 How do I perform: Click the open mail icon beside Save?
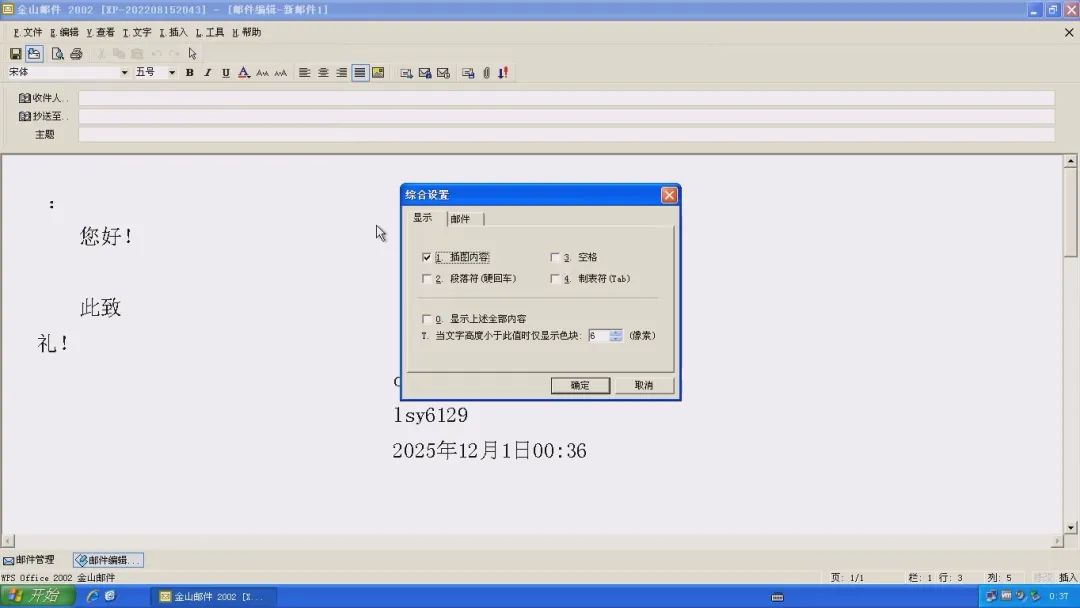[34, 54]
